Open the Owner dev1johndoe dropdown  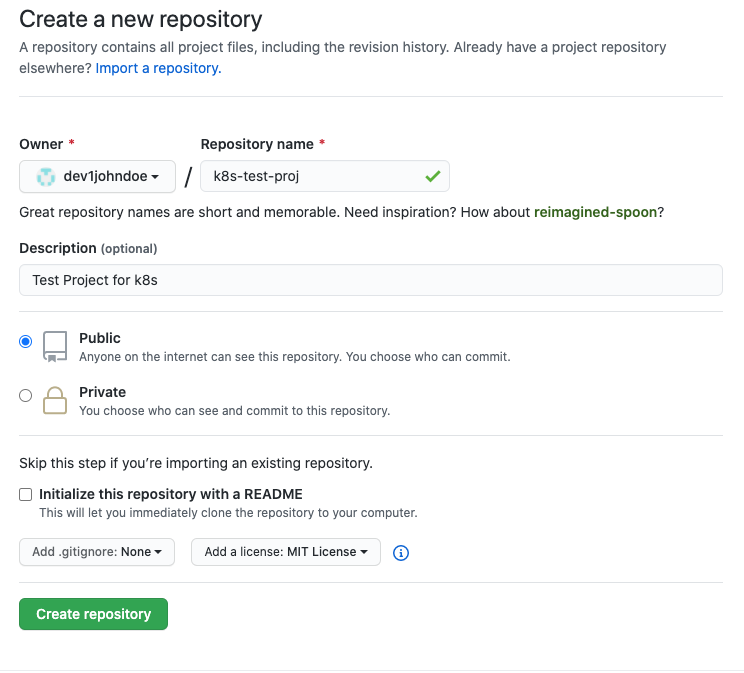click(97, 177)
